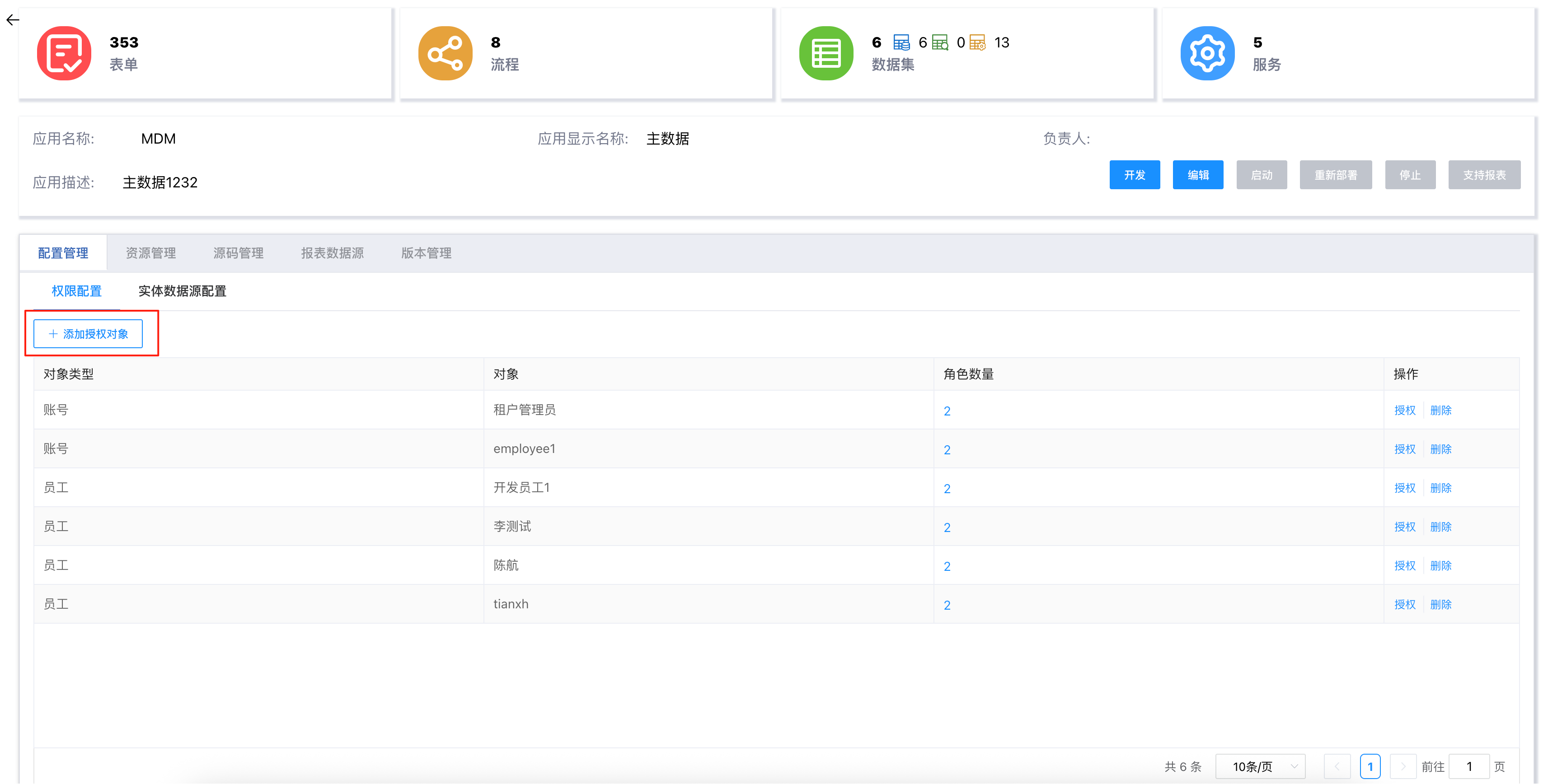Click the red forms icon
The height and width of the screenshot is (784, 1548).
click(x=64, y=53)
